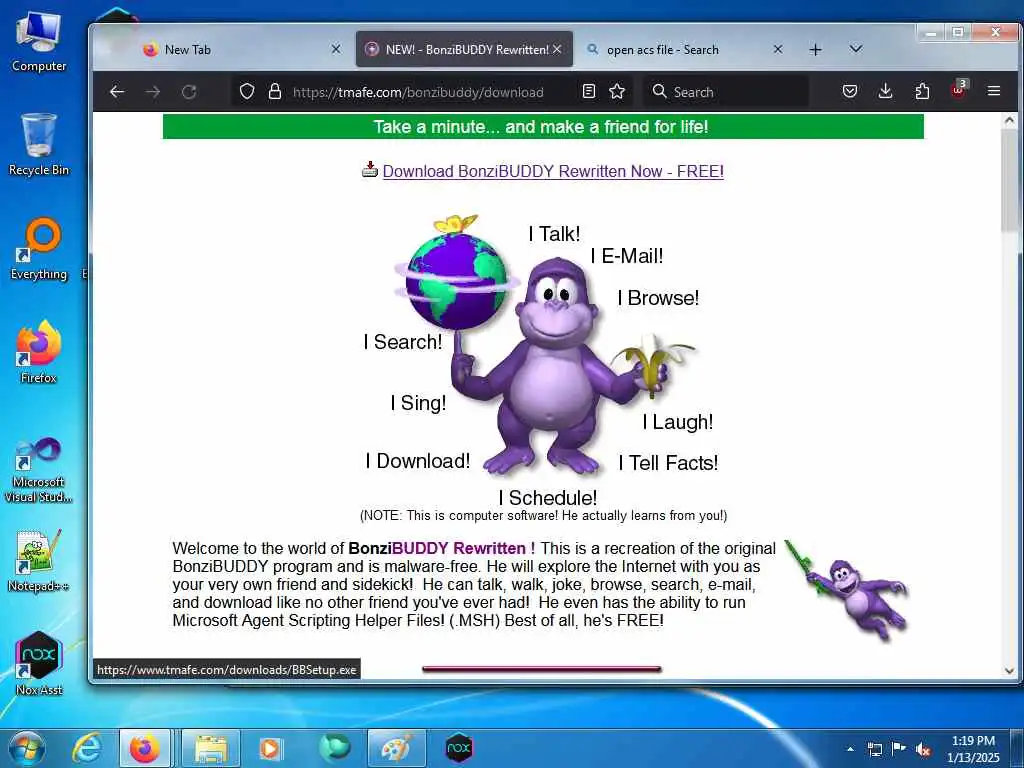Close the New Tab tab
1024x768 pixels.
click(336, 49)
